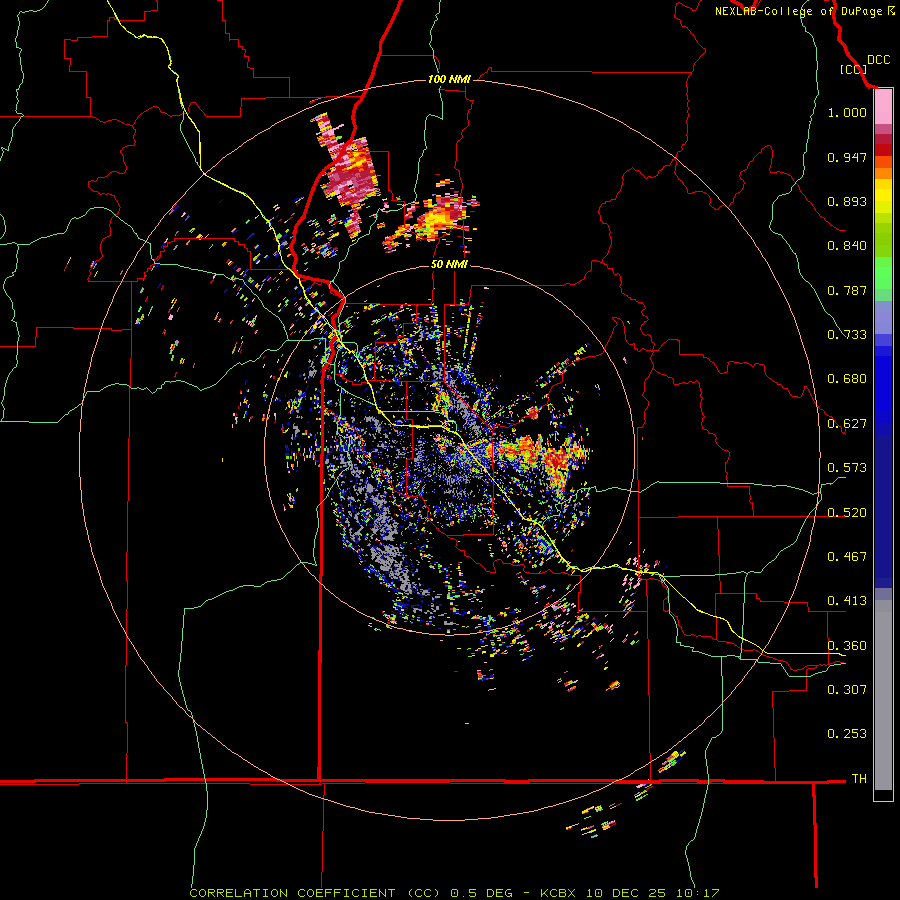Click the 0.627 scale value

(847, 424)
